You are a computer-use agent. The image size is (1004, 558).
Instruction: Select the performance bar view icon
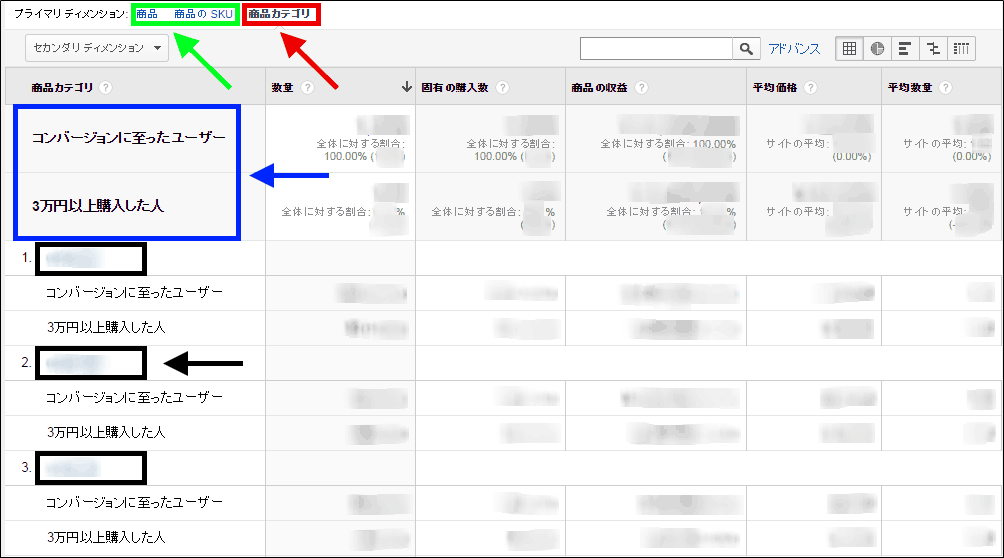coord(905,49)
